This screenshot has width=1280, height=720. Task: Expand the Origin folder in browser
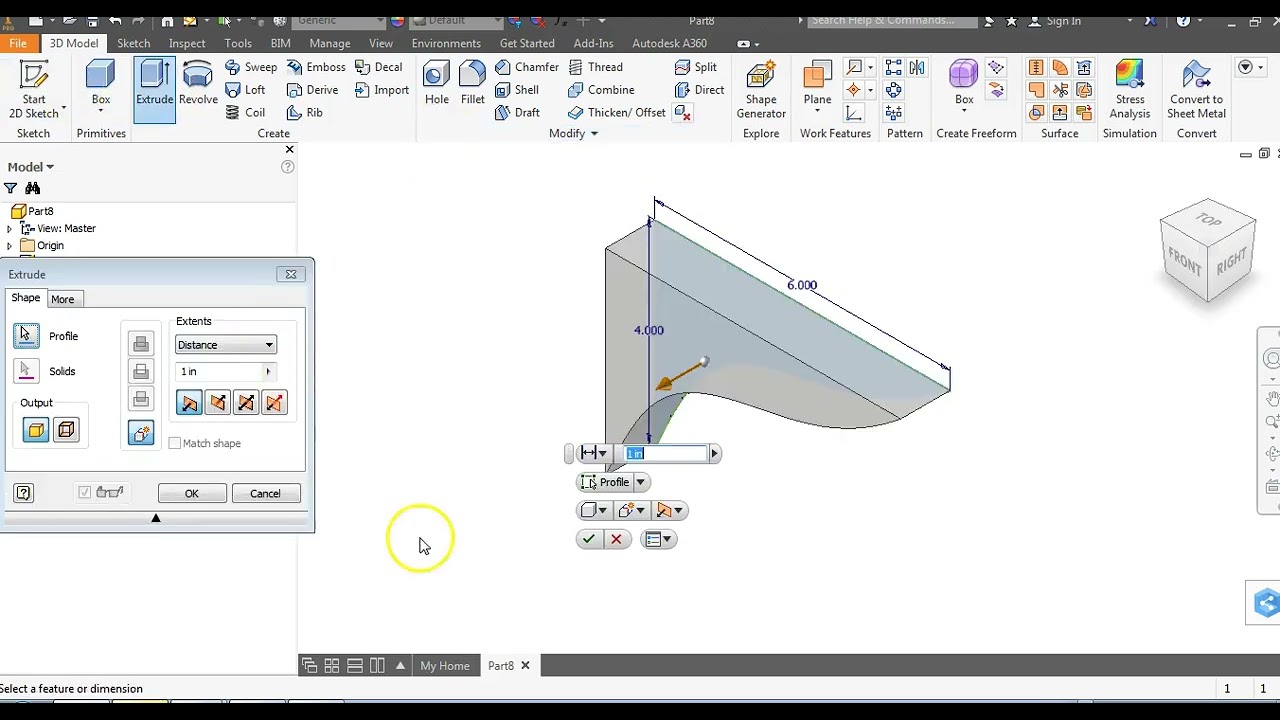9,246
